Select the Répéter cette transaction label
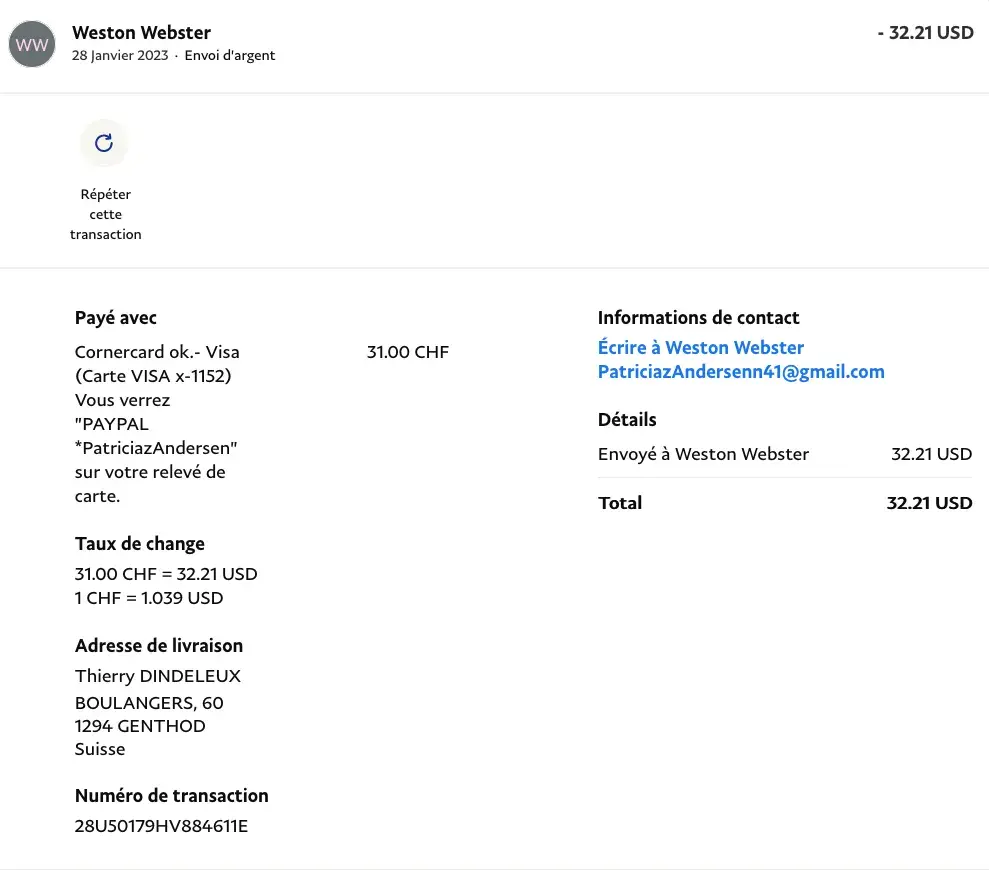The height and width of the screenshot is (870, 989). pyautogui.click(x=105, y=214)
